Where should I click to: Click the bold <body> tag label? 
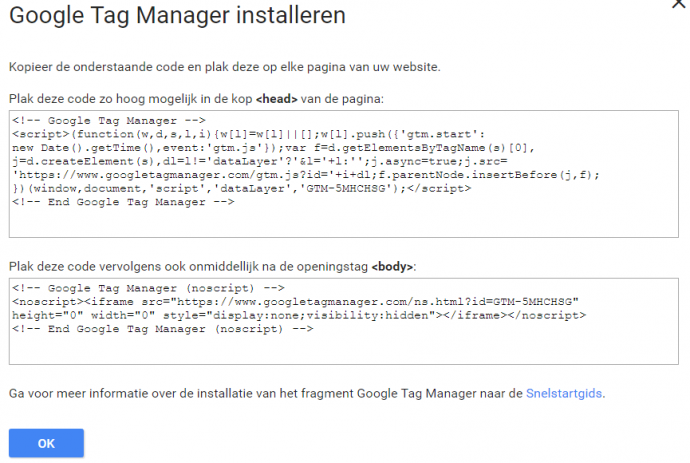pyautogui.click(x=392, y=267)
